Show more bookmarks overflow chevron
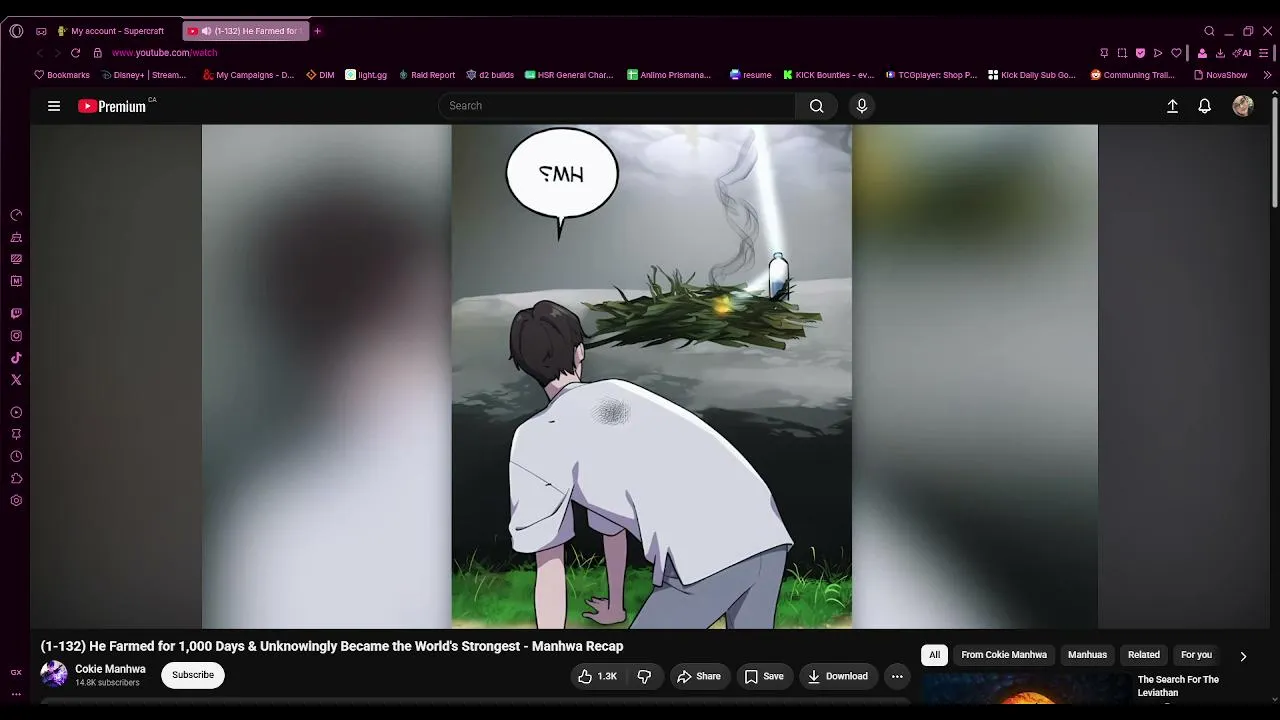The width and height of the screenshot is (1280, 720). click(x=1268, y=75)
